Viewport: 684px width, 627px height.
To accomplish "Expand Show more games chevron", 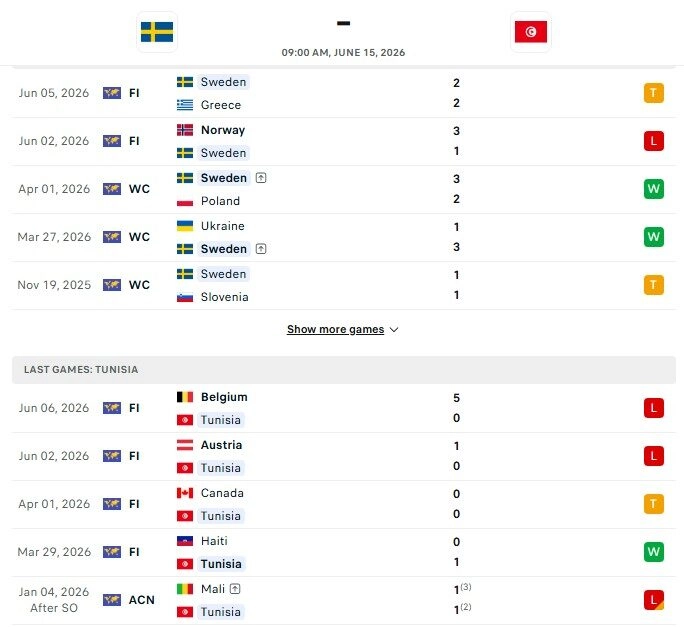I will coord(394,330).
